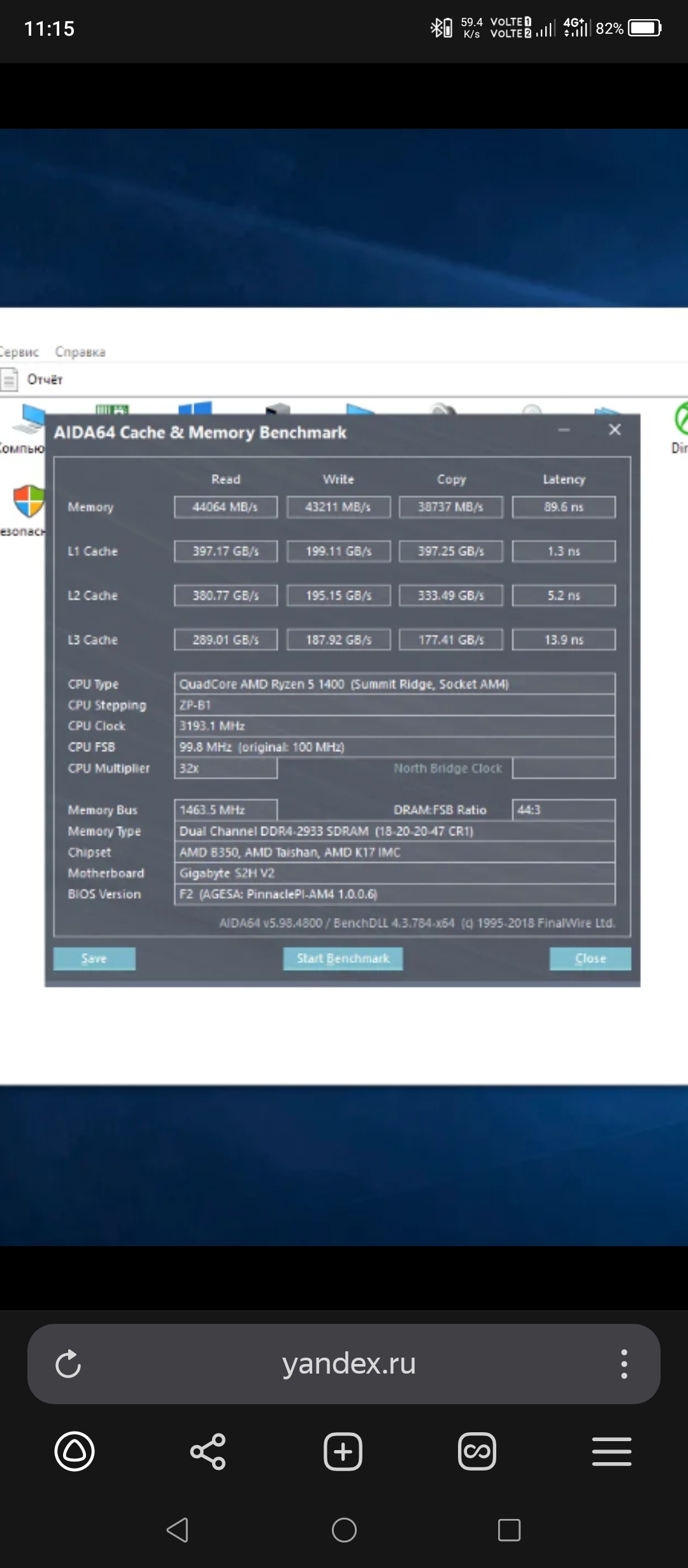The height and width of the screenshot is (1568, 688).
Task: Click the L3 Cache Write value 187.92 GB/s
Action: pyautogui.click(x=338, y=639)
